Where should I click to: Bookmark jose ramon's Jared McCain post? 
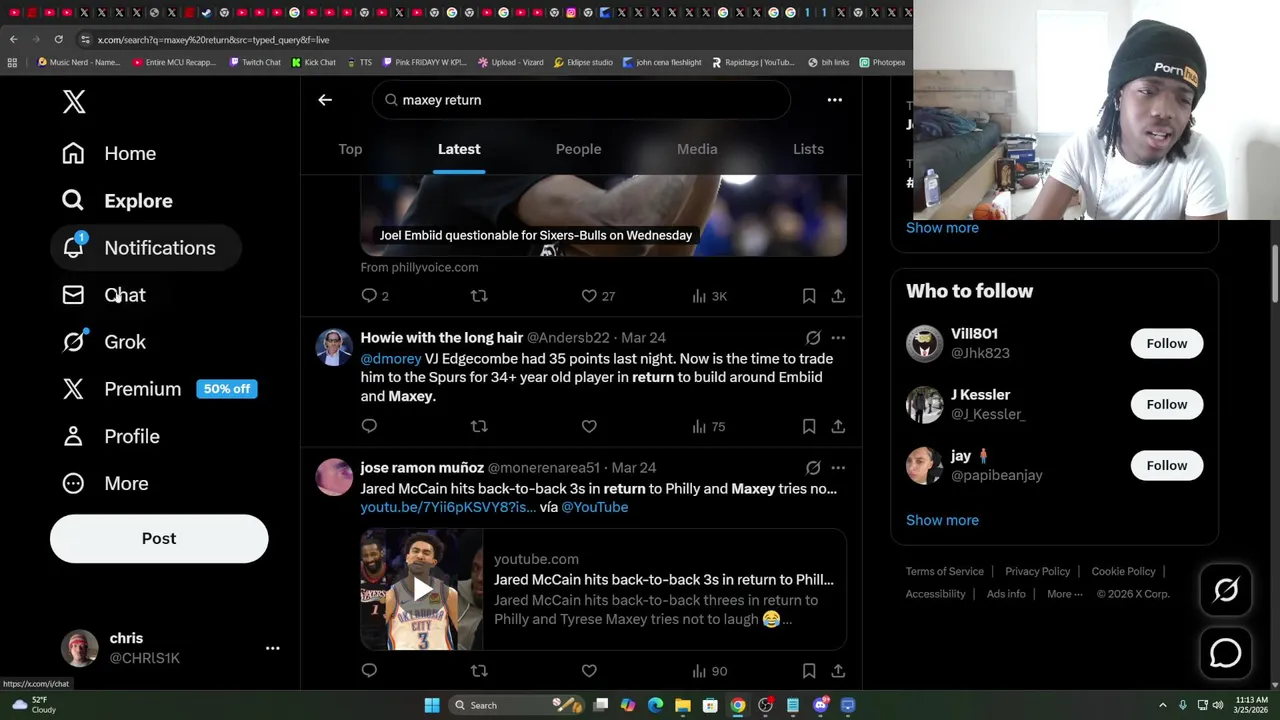pos(808,671)
